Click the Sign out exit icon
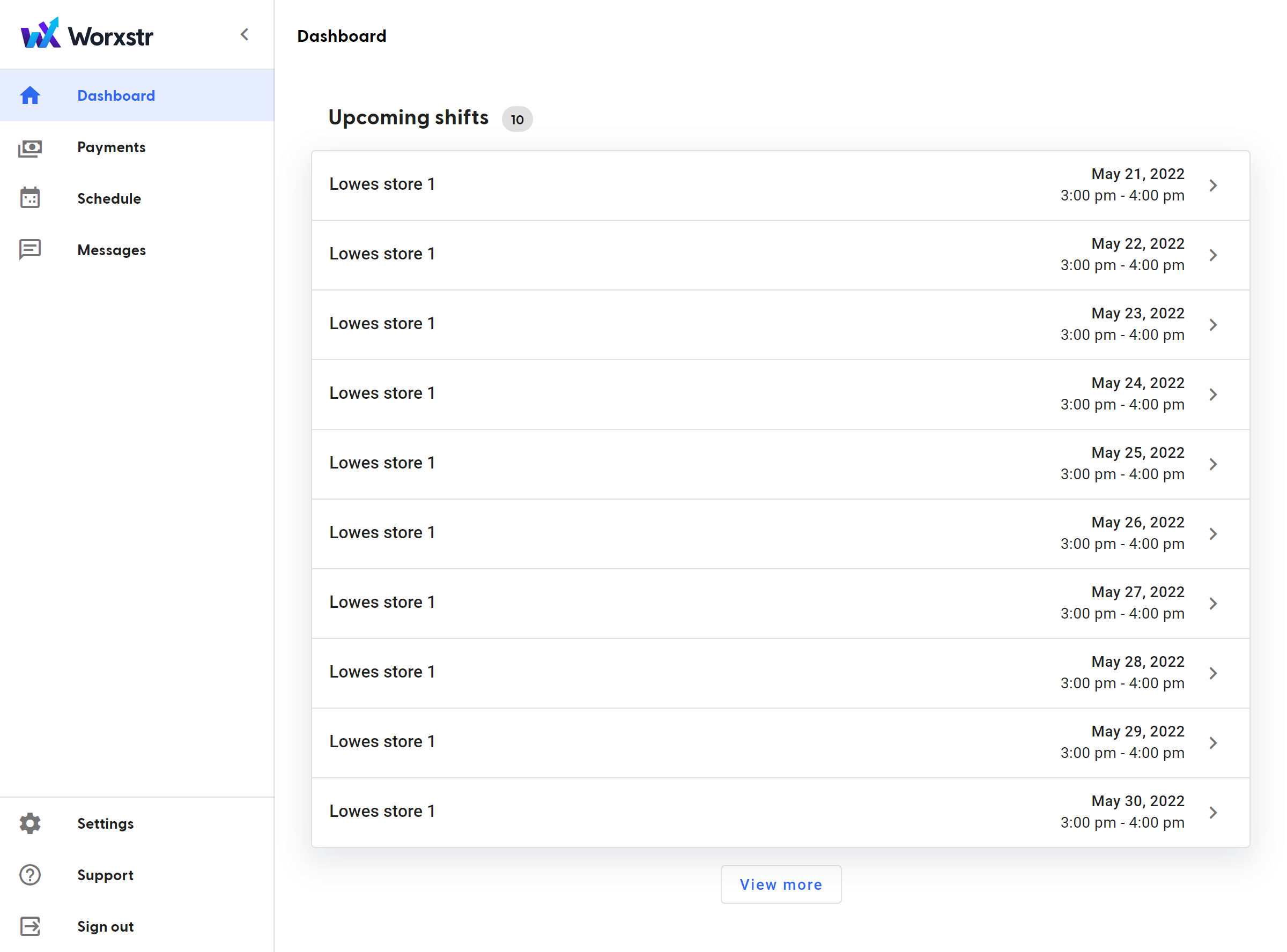 click(x=30, y=926)
